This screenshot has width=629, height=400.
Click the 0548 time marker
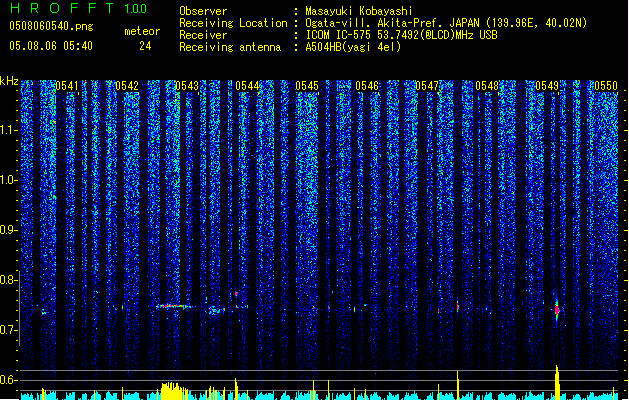(x=487, y=86)
